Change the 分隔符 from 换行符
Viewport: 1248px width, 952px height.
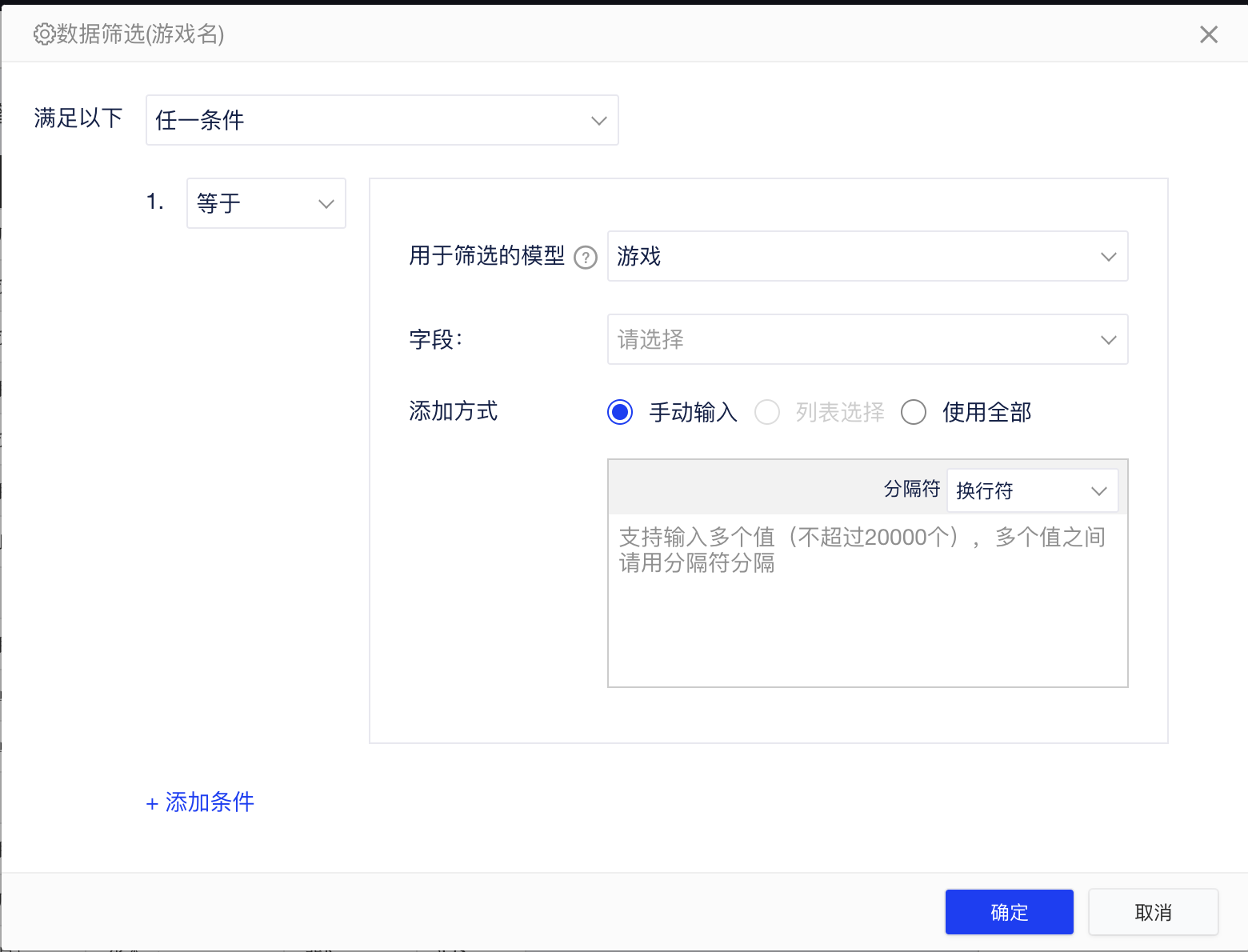(x=1032, y=490)
